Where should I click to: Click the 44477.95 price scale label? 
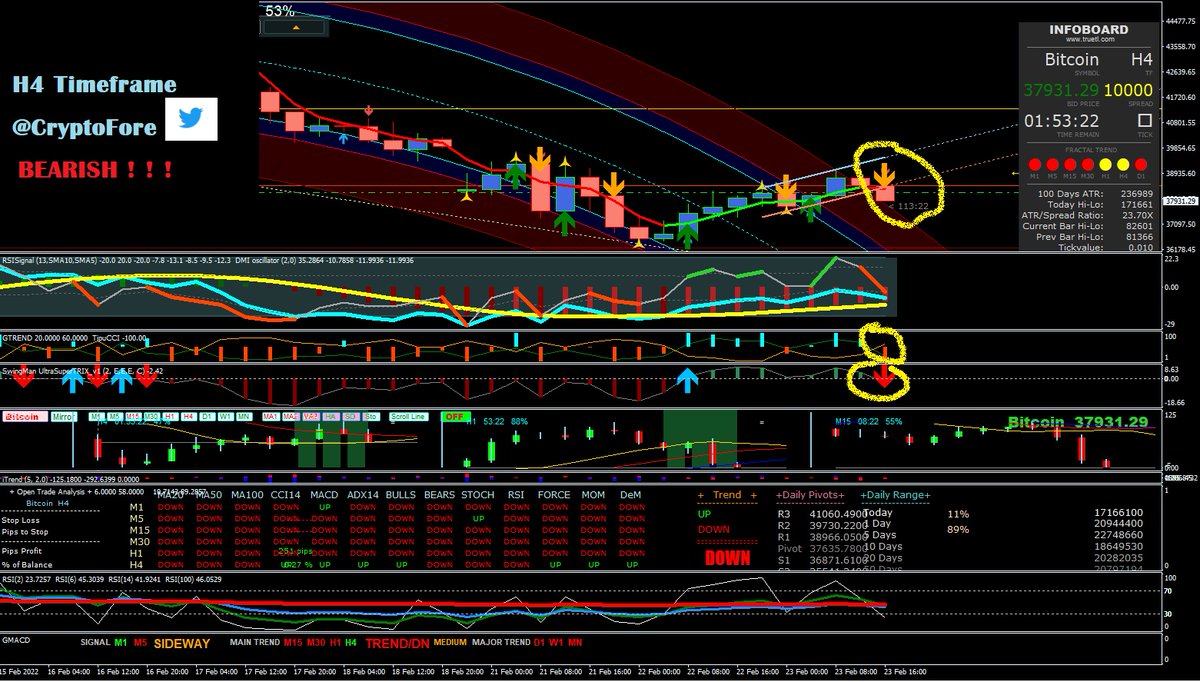pyautogui.click(x=1179, y=19)
